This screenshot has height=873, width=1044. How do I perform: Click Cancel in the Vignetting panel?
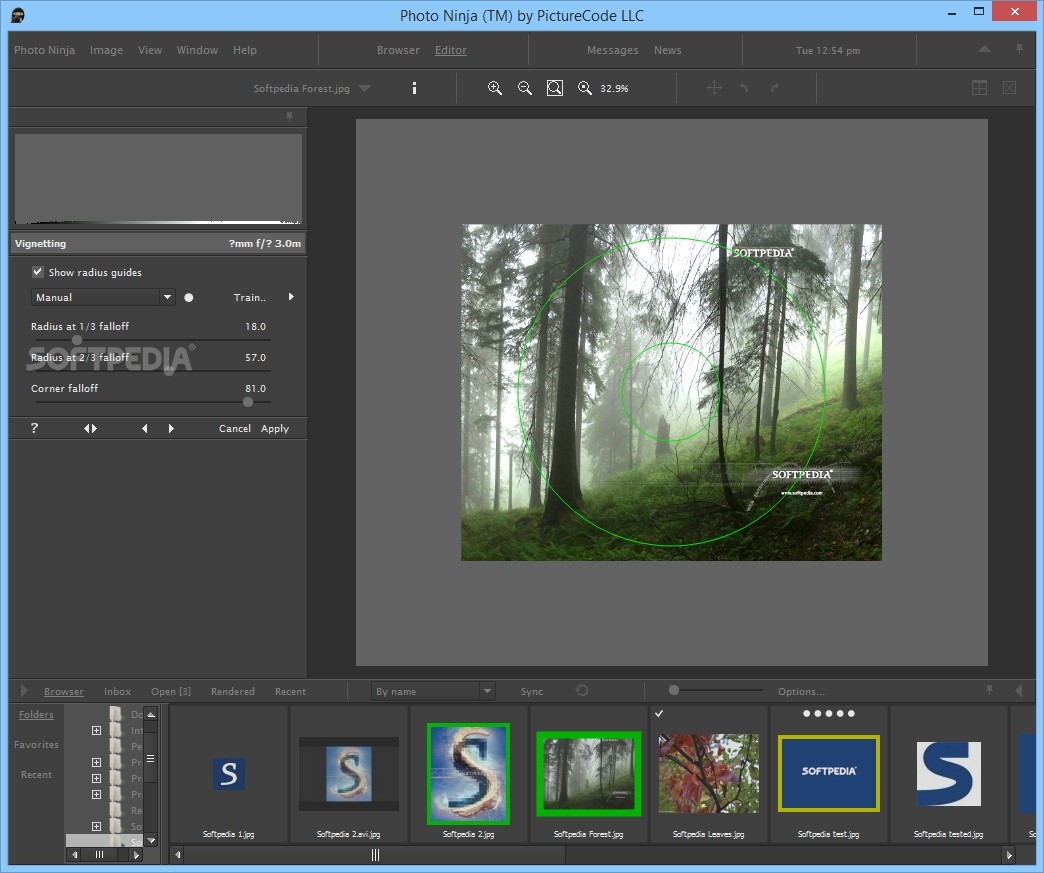tap(235, 428)
